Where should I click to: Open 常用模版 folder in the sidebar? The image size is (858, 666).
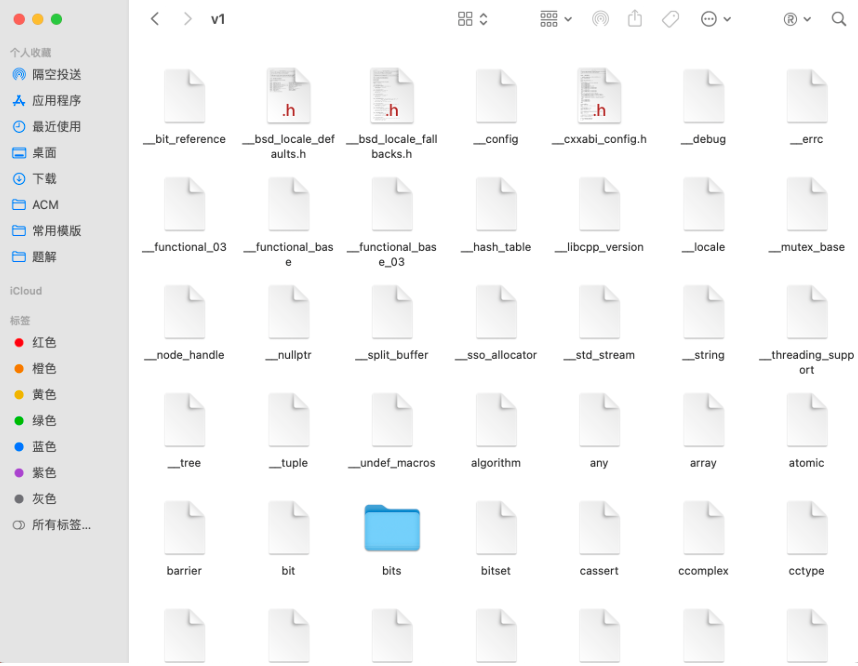coord(47,231)
